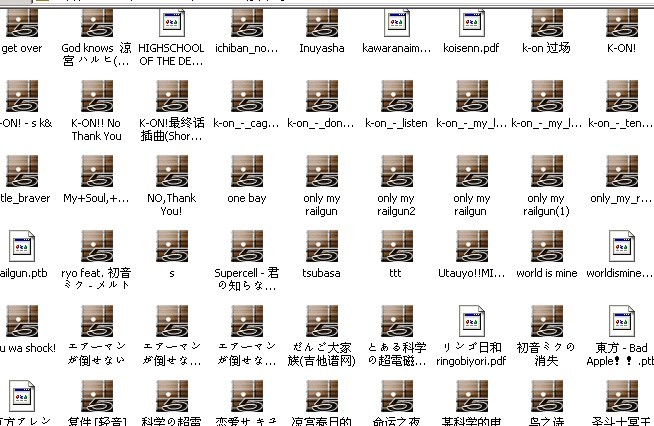Select the 初音ミクの消失 file name
This screenshot has width=654, height=426.
546,354
